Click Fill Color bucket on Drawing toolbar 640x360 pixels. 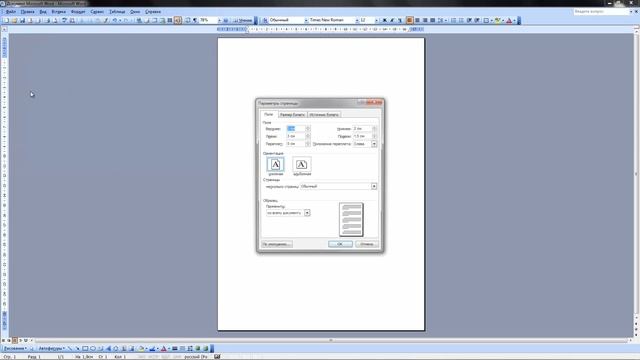tap(141, 349)
